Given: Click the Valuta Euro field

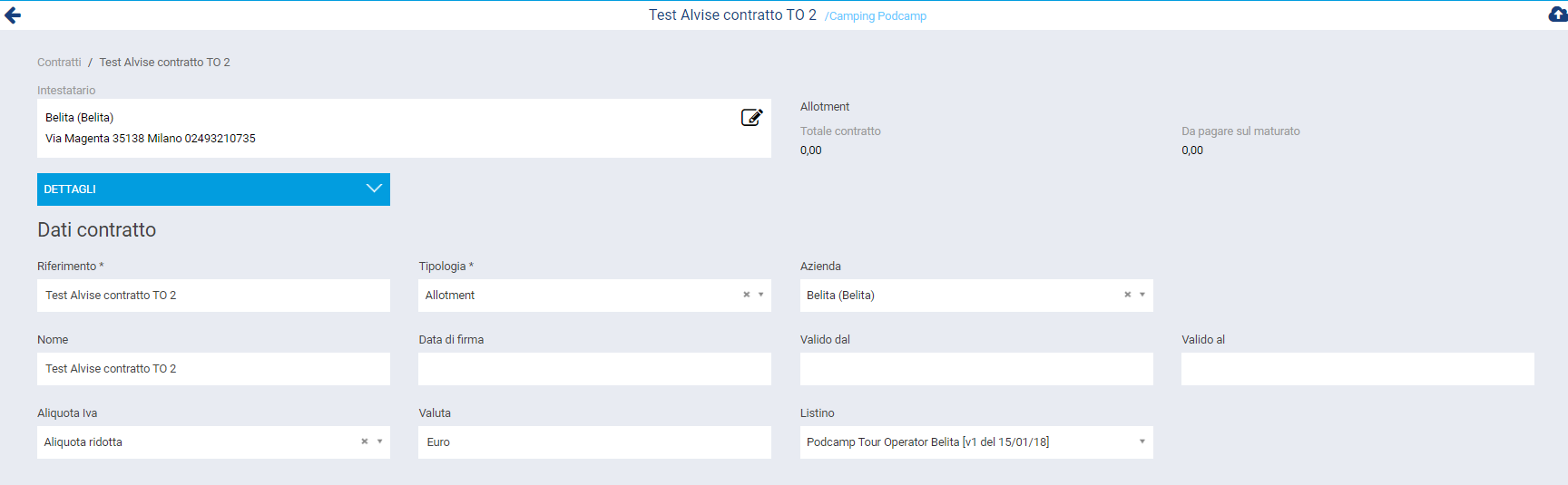Looking at the screenshot, I should click(x=594, y=442).
